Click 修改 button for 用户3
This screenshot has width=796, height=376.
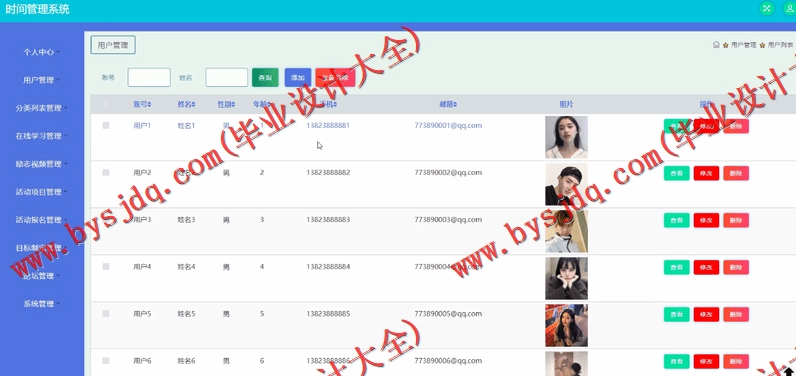[706, 220]
